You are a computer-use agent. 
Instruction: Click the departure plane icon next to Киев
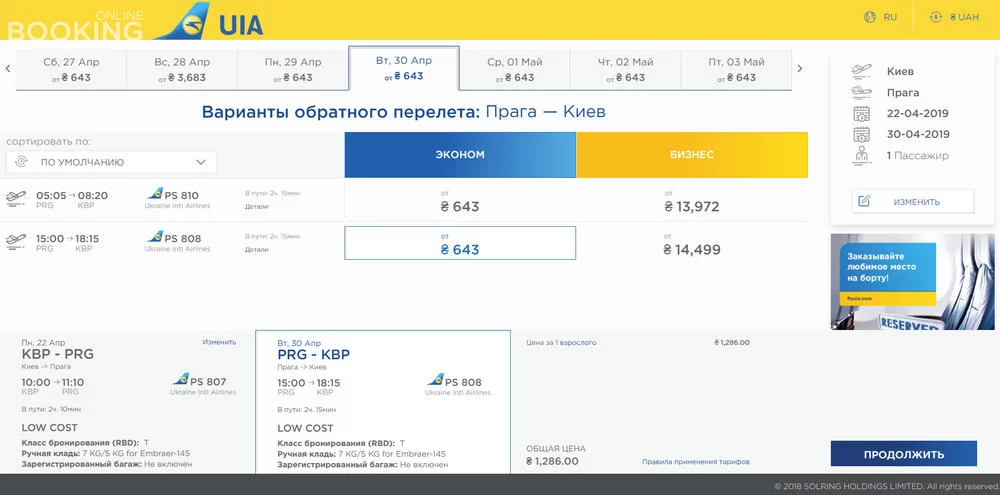point(861,71)
